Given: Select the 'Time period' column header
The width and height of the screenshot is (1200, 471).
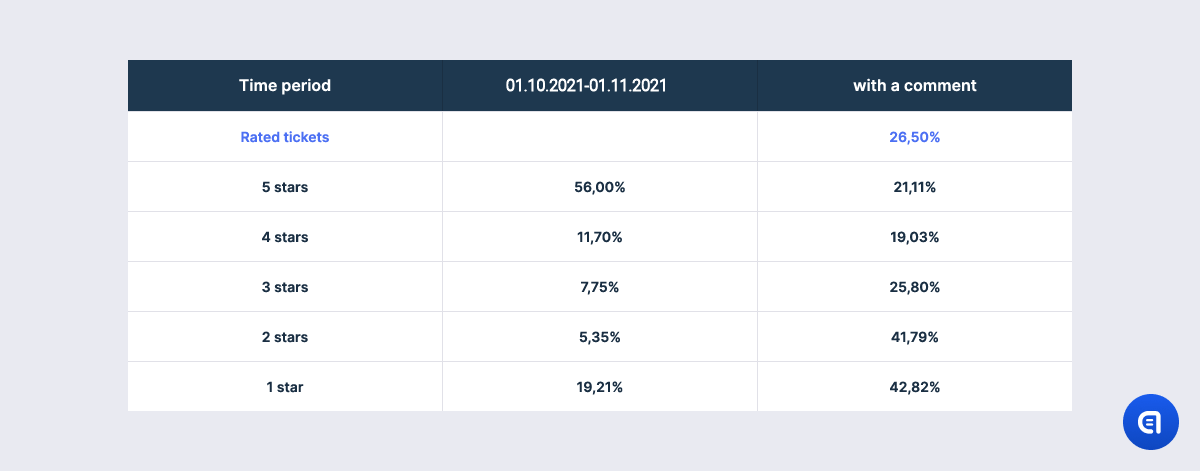Looking at the screenshot, I should [x=285, y=85].
